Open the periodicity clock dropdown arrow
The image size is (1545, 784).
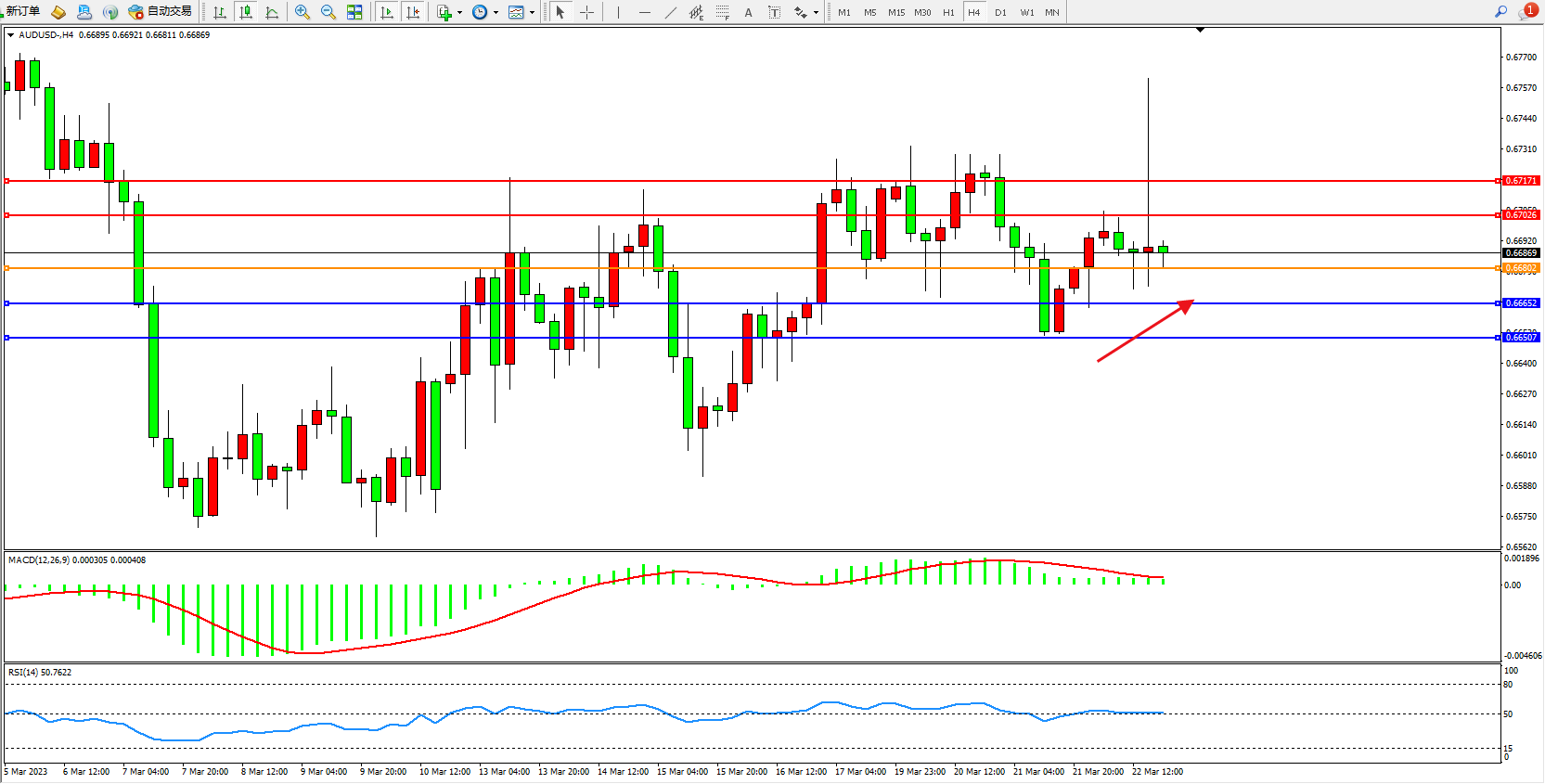(x=496, y=13)
